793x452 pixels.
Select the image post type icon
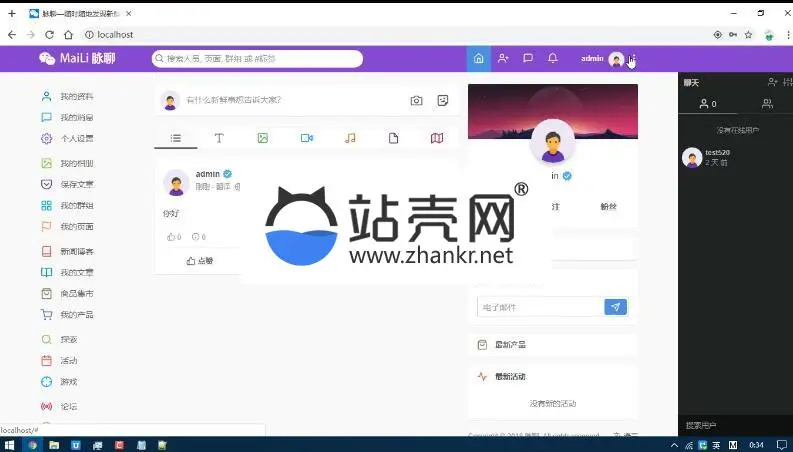[262, 138]
